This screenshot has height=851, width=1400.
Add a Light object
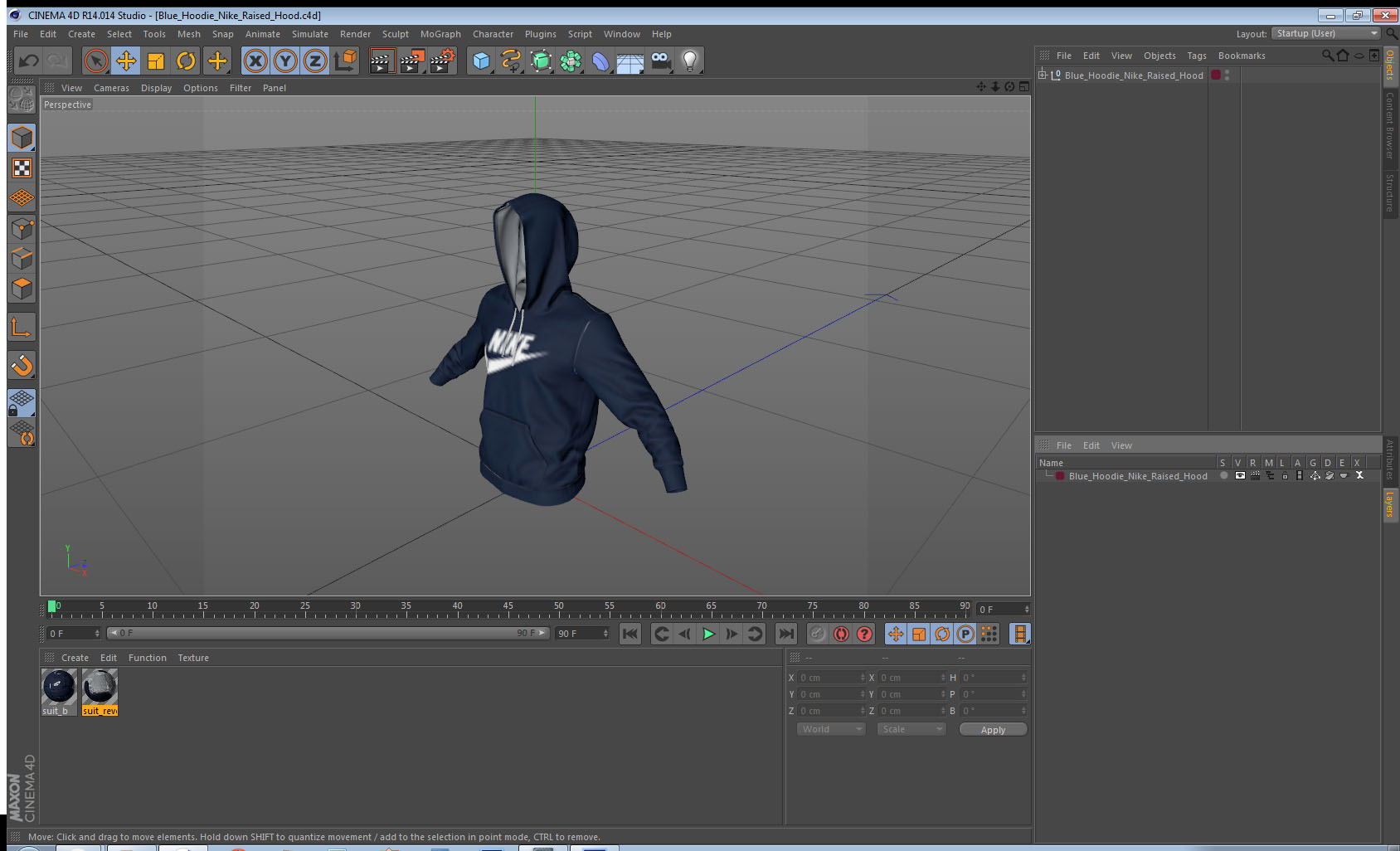pyautogui.click(x=690, y=61)
